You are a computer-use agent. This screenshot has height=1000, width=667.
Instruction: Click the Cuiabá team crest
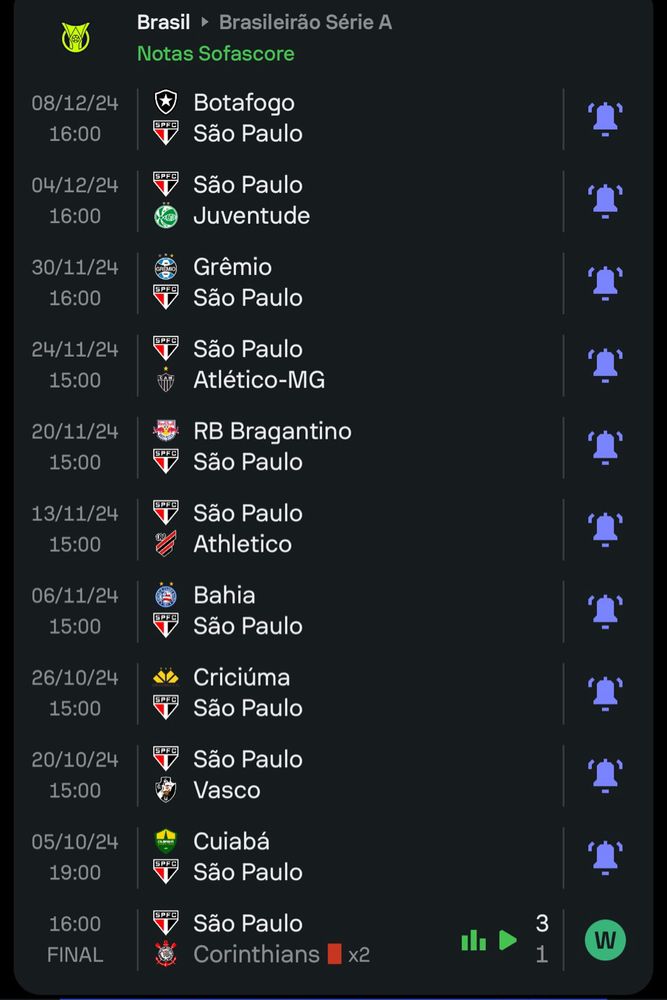point(165,841)
